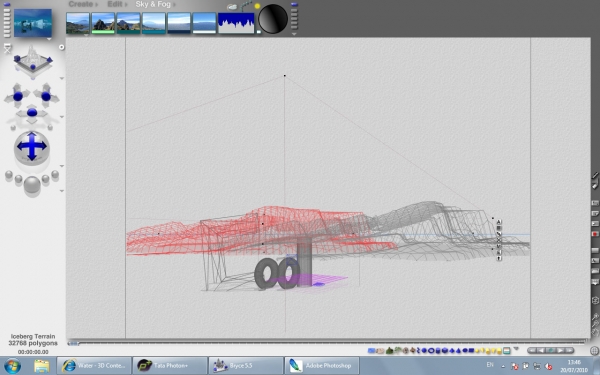Image resolution: width=600 pixels, height=375 pixels.
Task: Open object attributes A icon
Action: [499, 222]
